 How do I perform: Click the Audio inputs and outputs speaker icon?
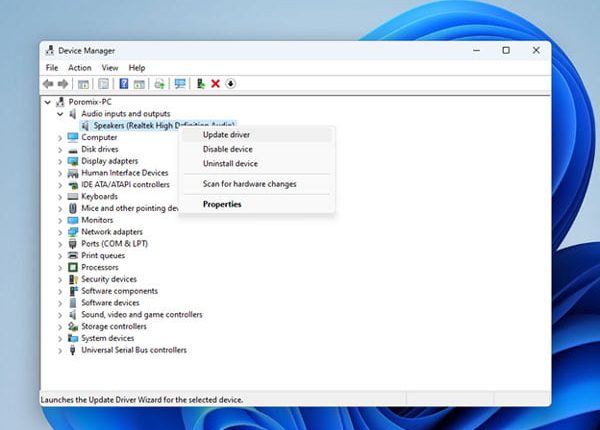coord(72,114)
